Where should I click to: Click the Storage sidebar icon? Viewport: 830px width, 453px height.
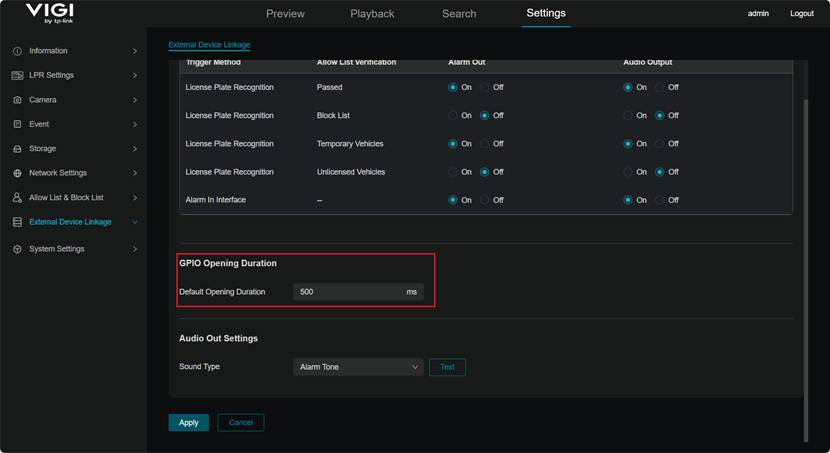point(17,149)
